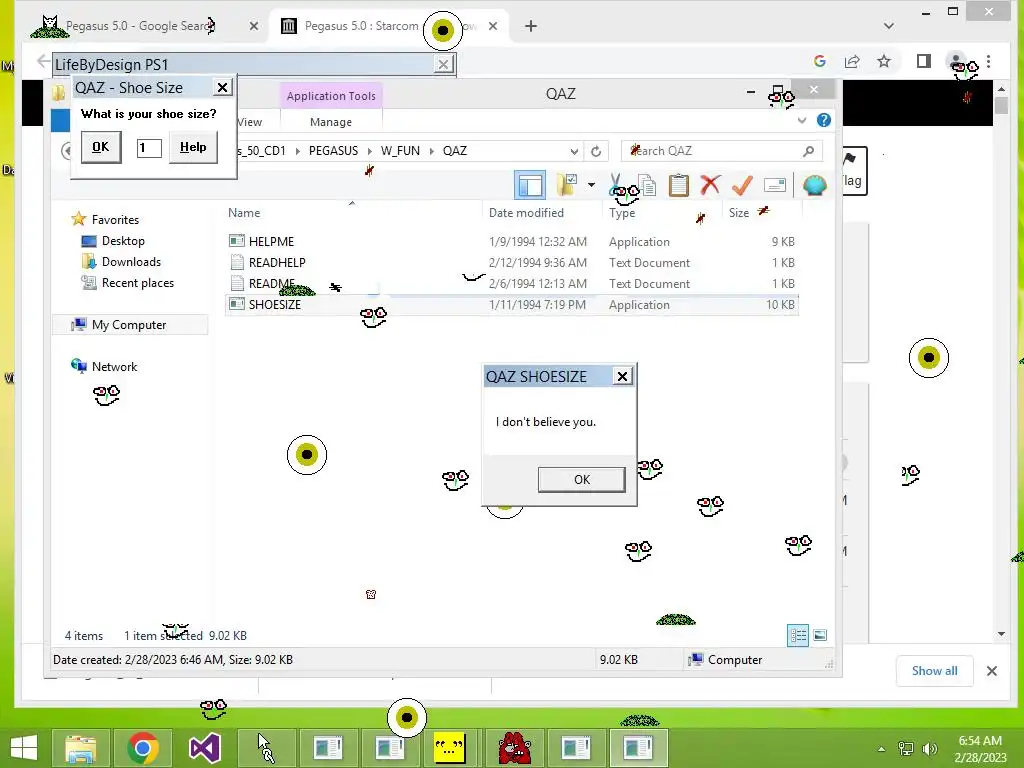The height and width of the screenshot is (768, 1024).
Task: Clear the LifeByDesign PS1 field with X
Action: point(443,64)
